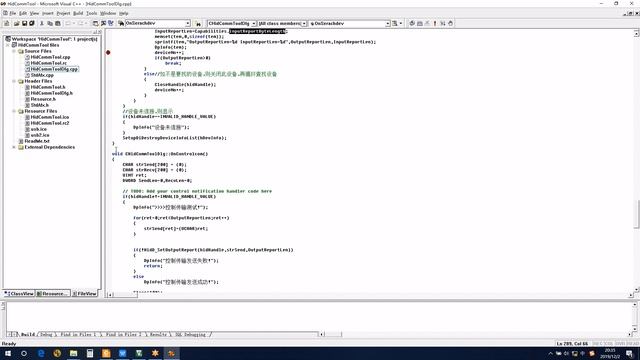Select Workspace 'HidCommTool' root node

click(x=54, y=39)
